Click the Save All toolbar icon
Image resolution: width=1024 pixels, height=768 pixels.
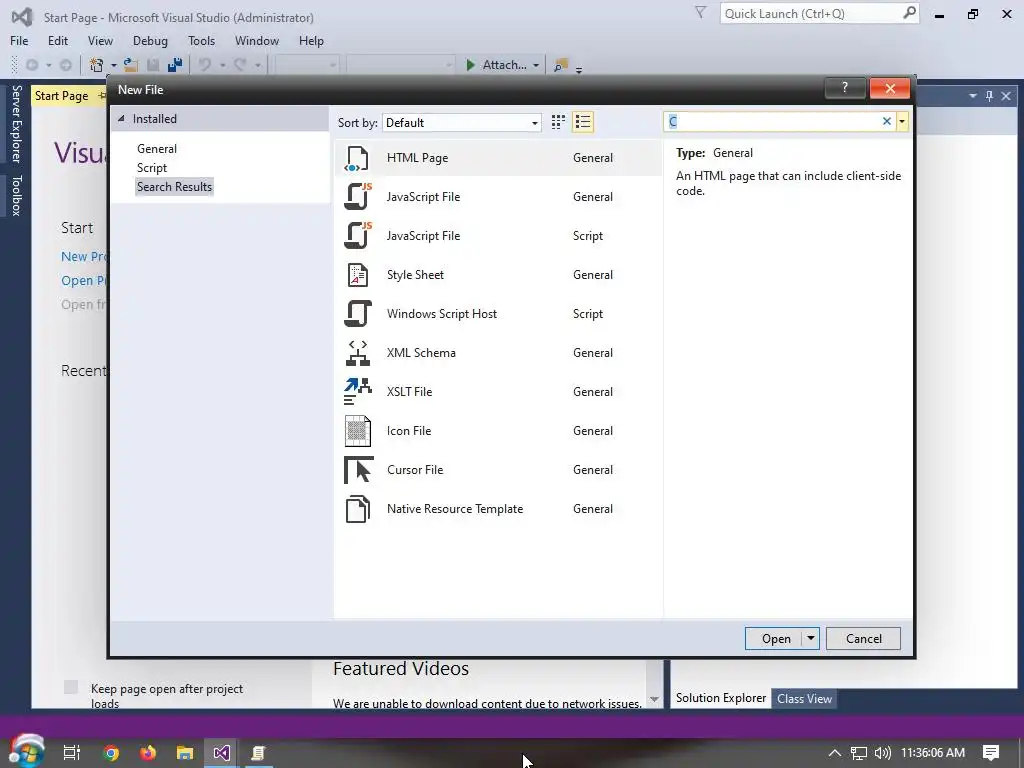coord(175,65)
